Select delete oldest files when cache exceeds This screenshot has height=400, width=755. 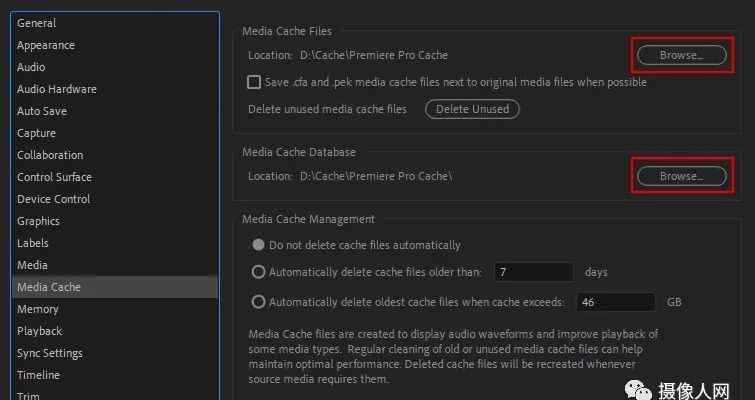(259, 302)
